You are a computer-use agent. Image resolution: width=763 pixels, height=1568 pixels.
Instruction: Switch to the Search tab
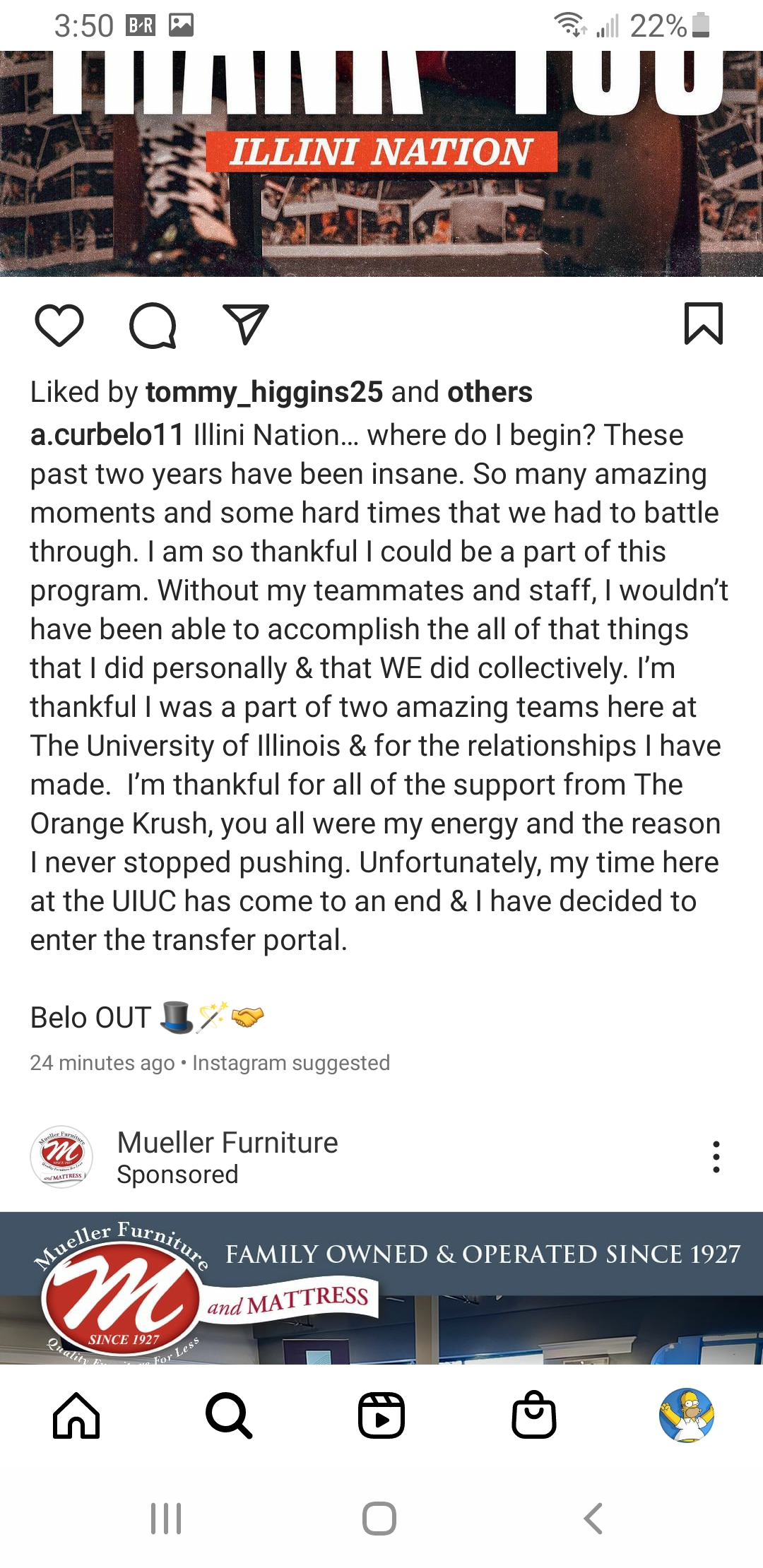(x=229, y=1416)
